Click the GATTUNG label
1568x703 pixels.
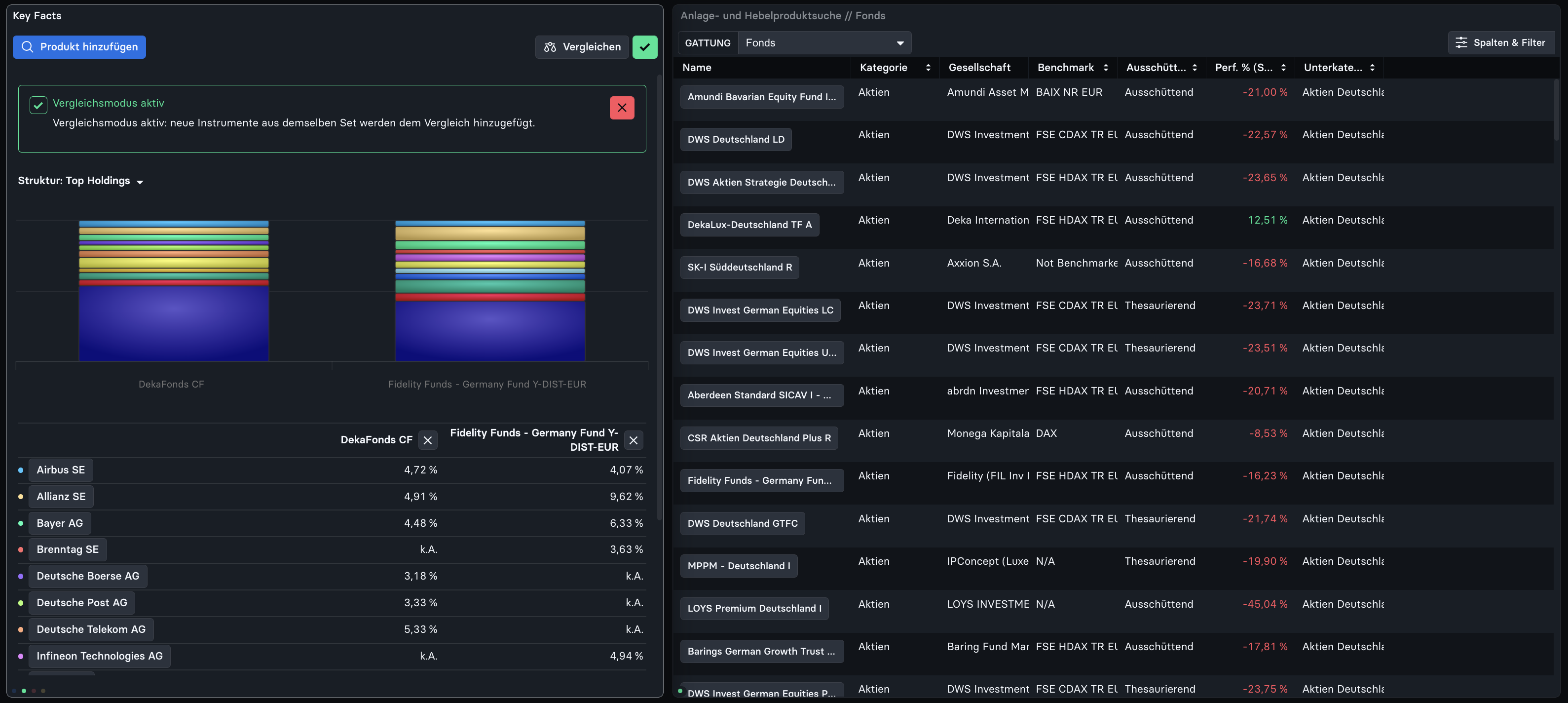pyautogui.click(x=708, y=42)
